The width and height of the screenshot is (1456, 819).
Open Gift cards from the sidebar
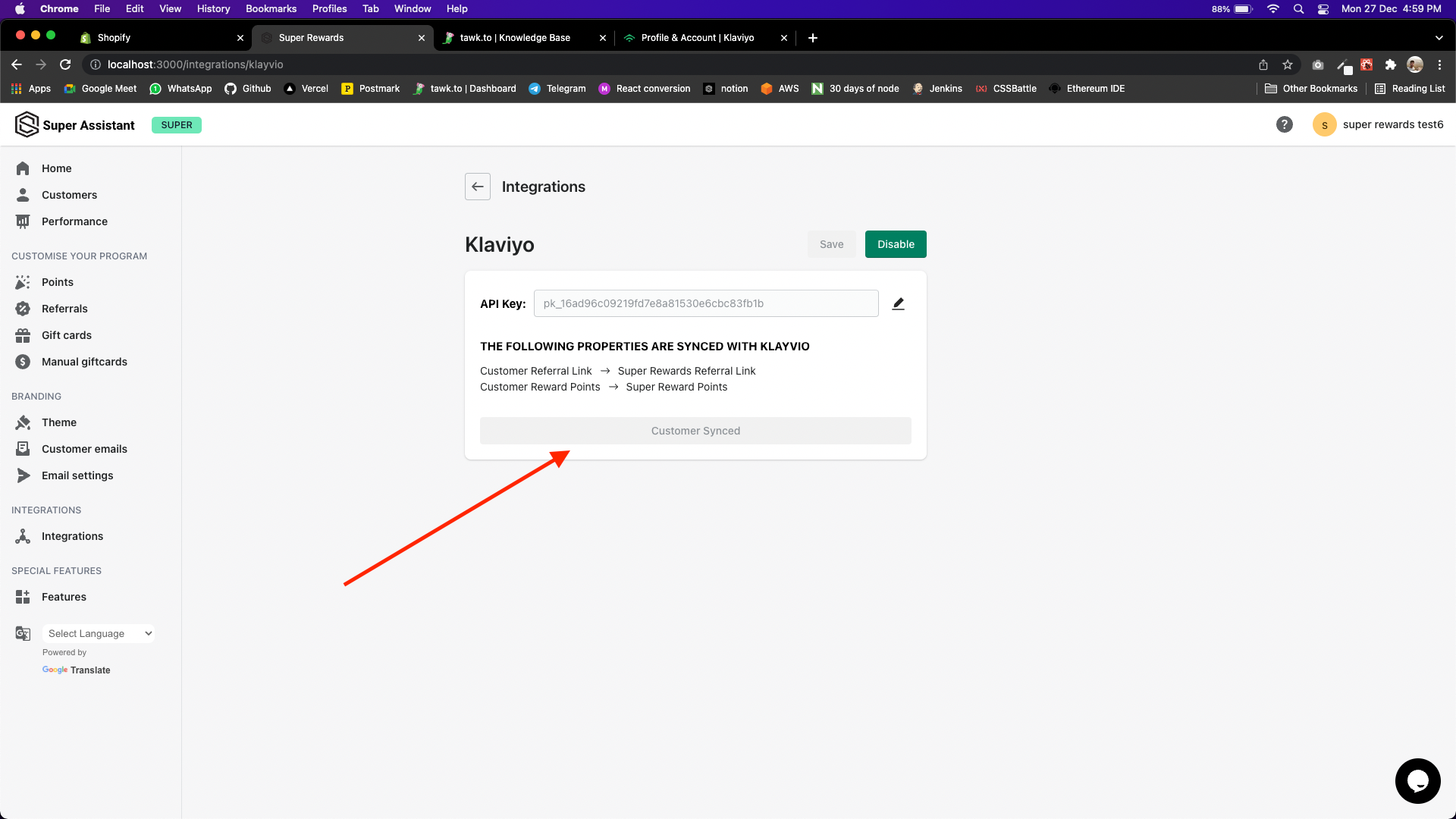point(66,335)
